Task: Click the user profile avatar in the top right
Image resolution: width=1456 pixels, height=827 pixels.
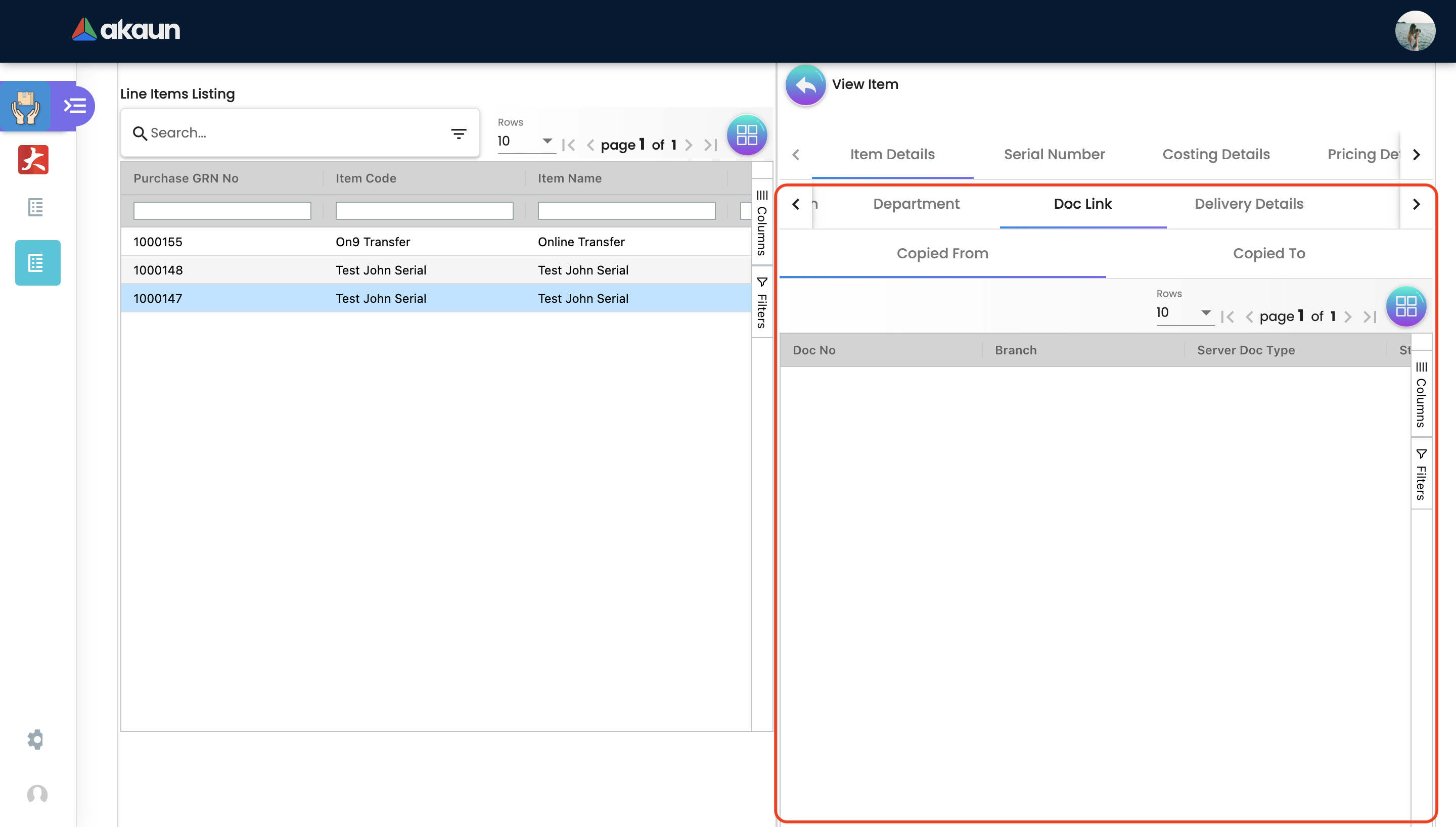Action: pyautogui.click(x=1415, y=31)
